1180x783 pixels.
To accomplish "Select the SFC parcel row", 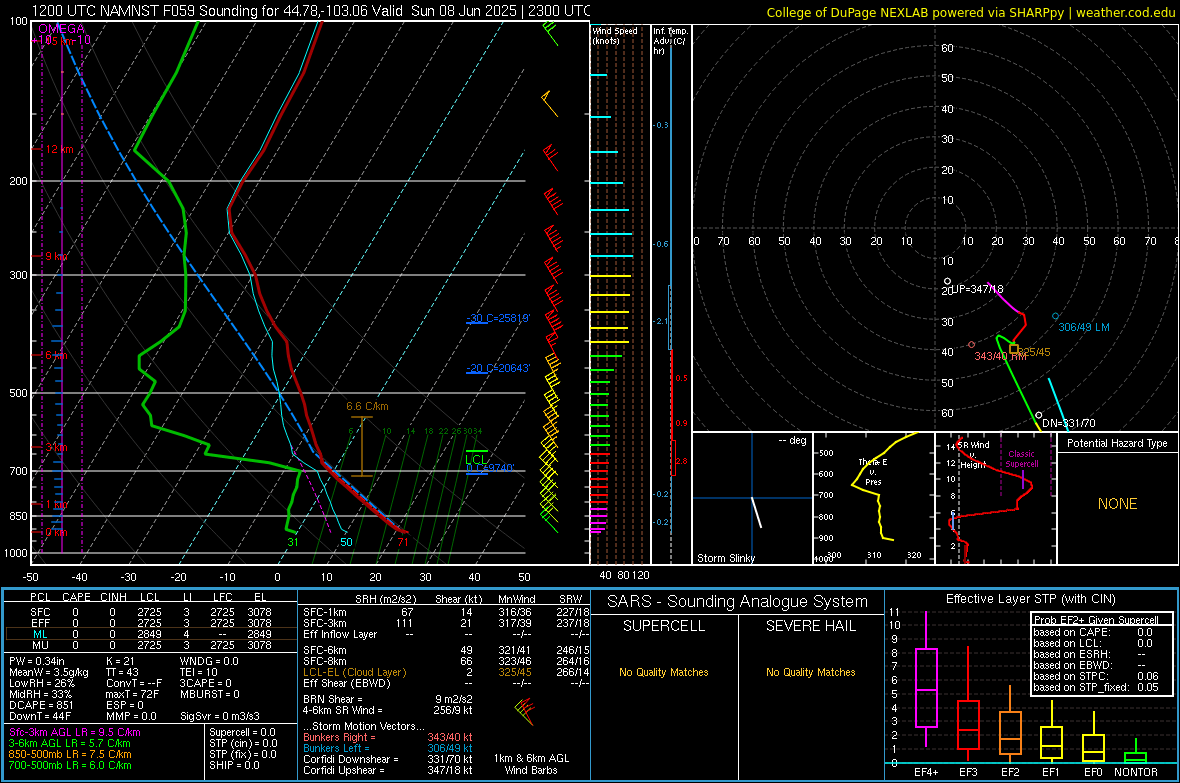I will coord(150,612).
